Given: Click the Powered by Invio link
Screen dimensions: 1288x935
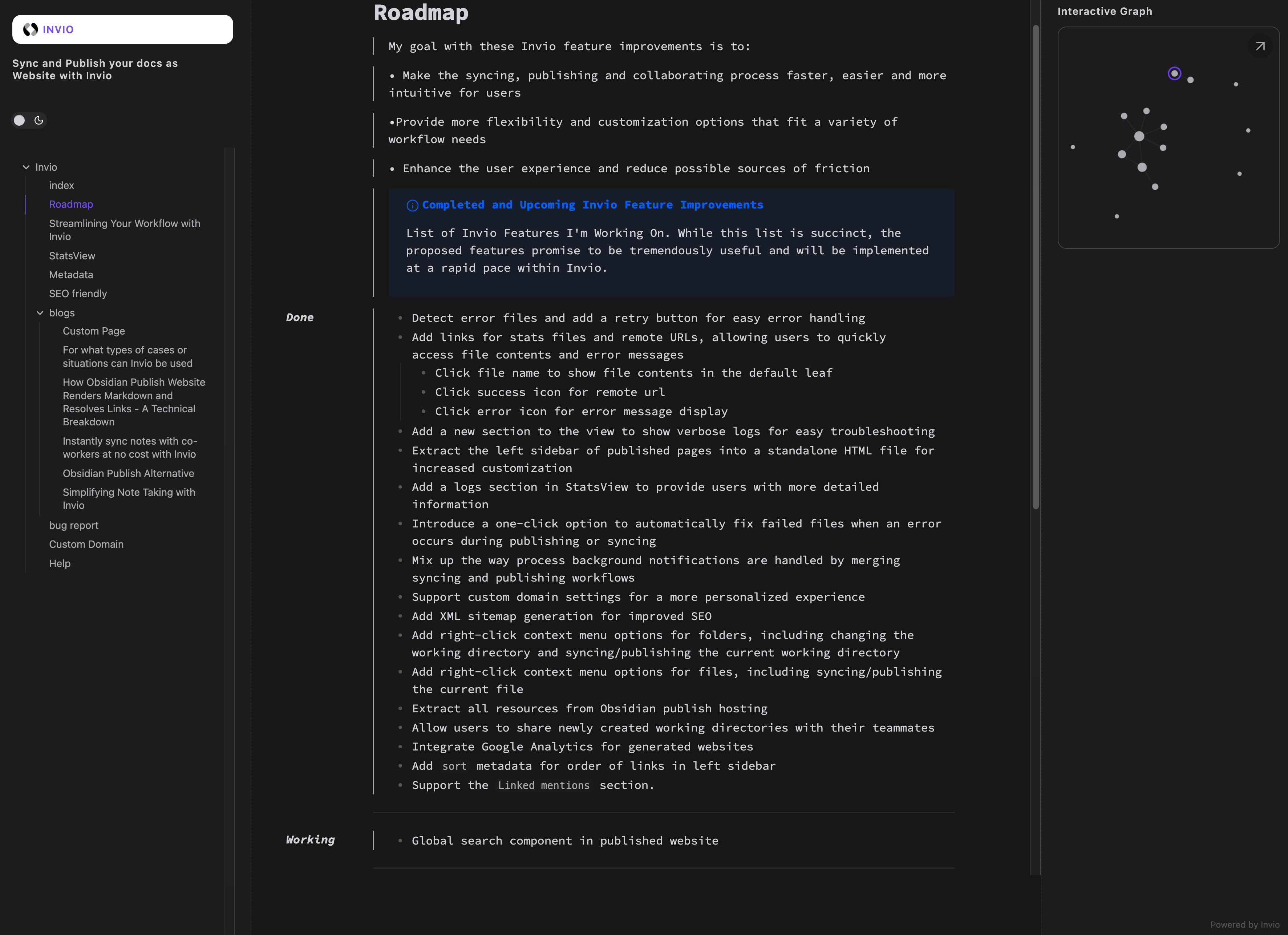Looking at the screenshot, I should pyautogui.click(x=1244, y=924).
